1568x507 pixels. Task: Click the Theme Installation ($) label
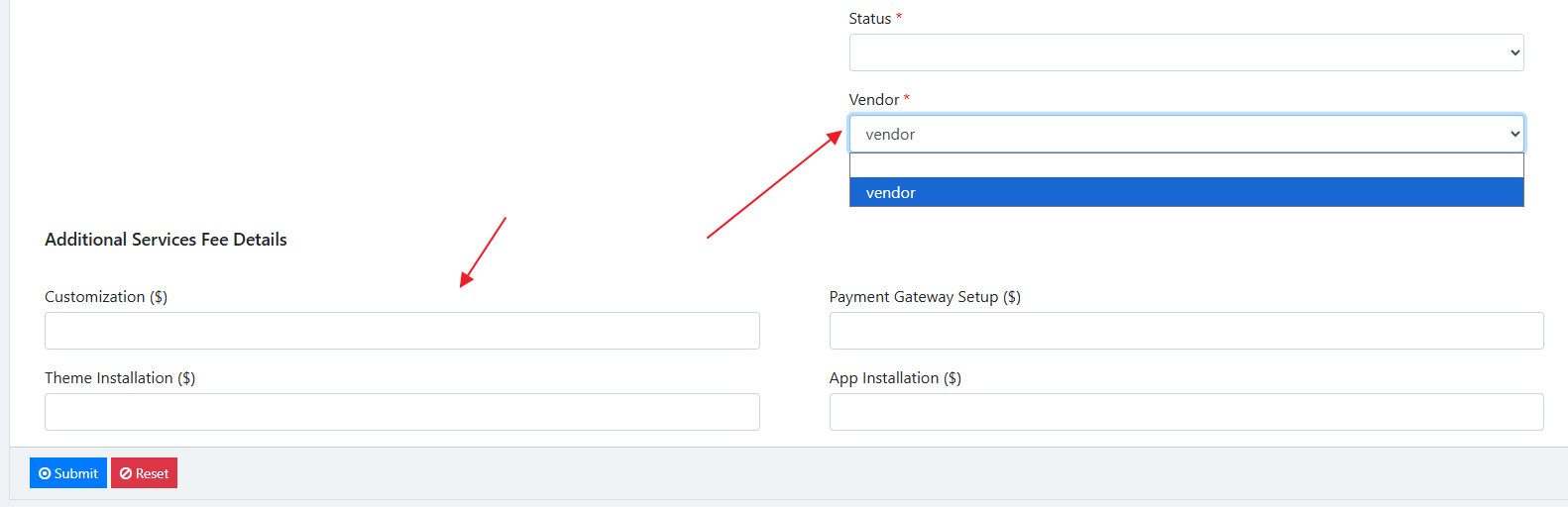pyautogui.click(x=120, y=378)
